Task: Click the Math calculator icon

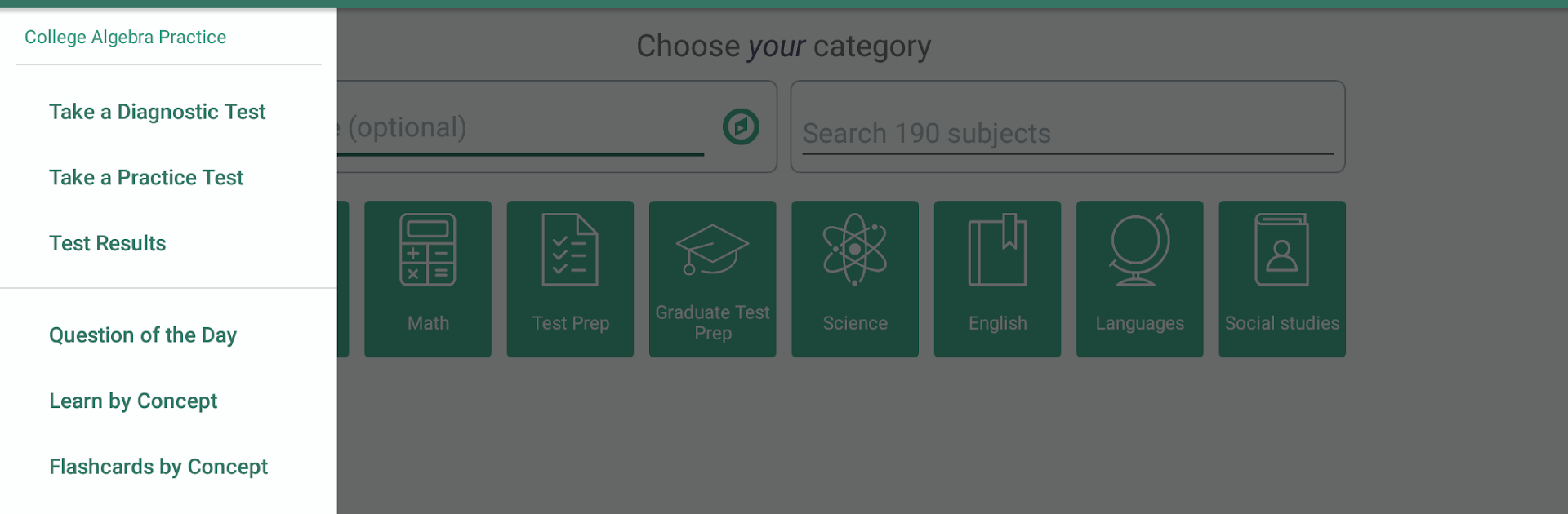Action: coord(427,250)
